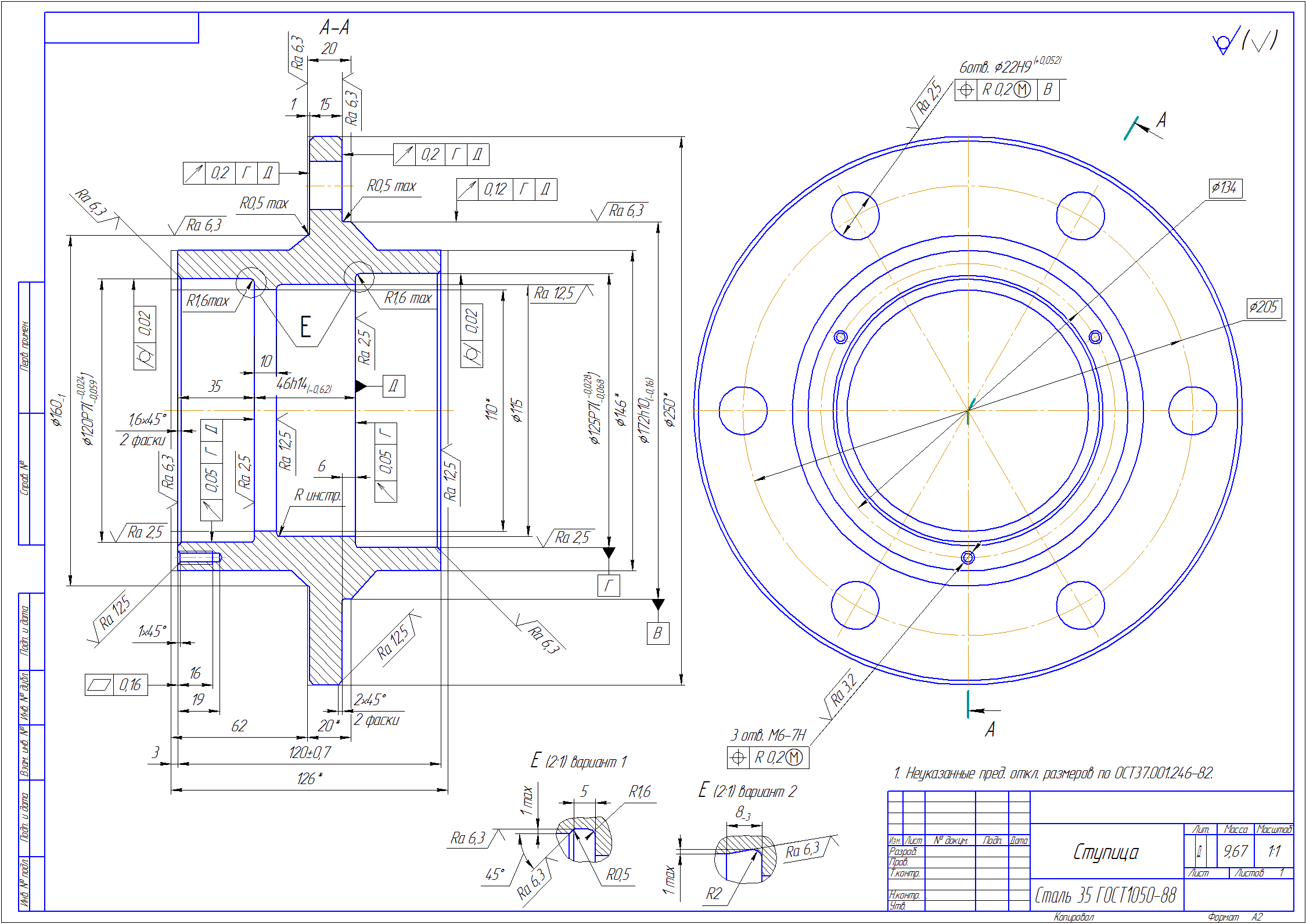Select the diameter φ115

517,410
